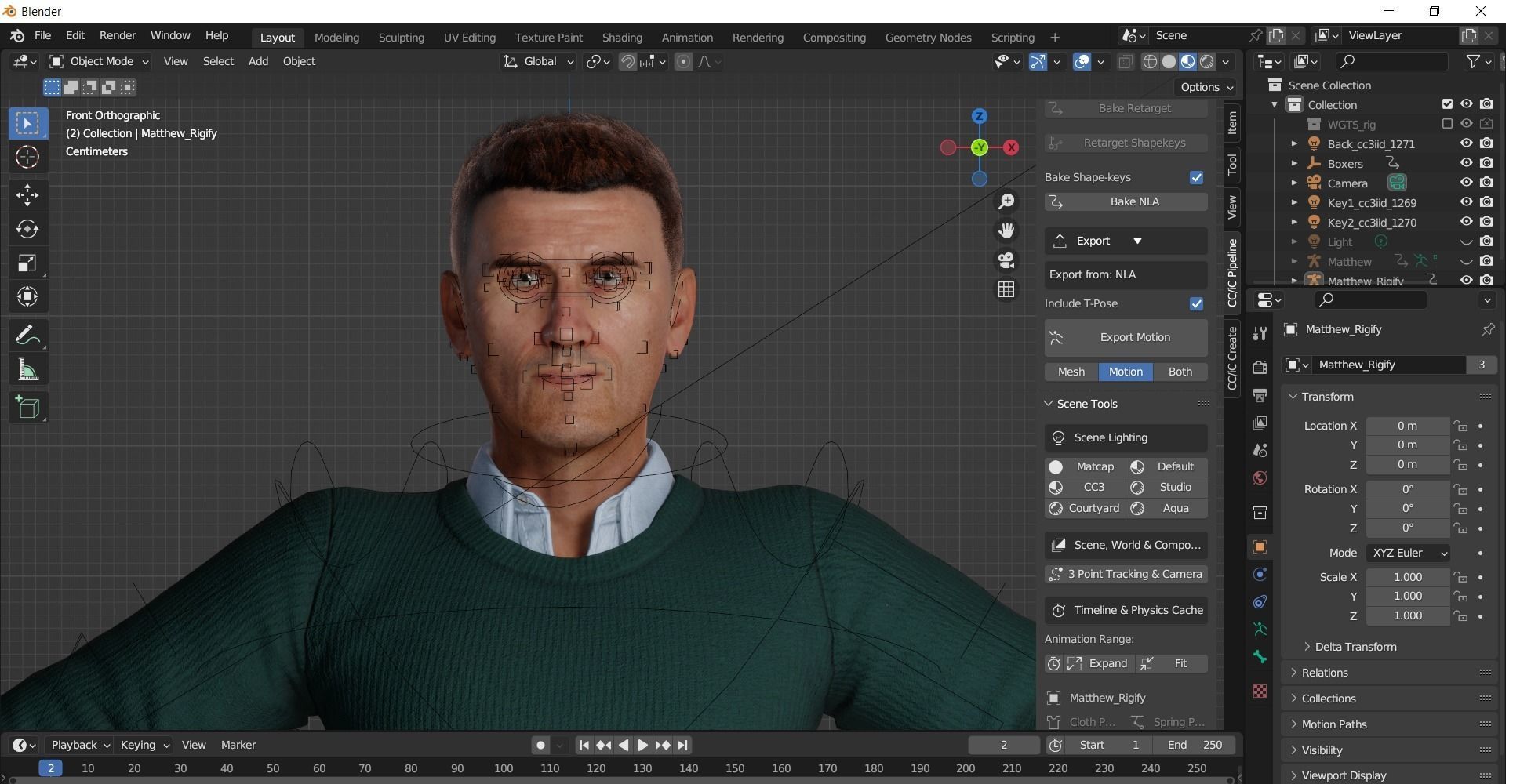1531x784 pixels.
Task: Open the Bone properties tab icon
Action: (x=1260, y=657)
